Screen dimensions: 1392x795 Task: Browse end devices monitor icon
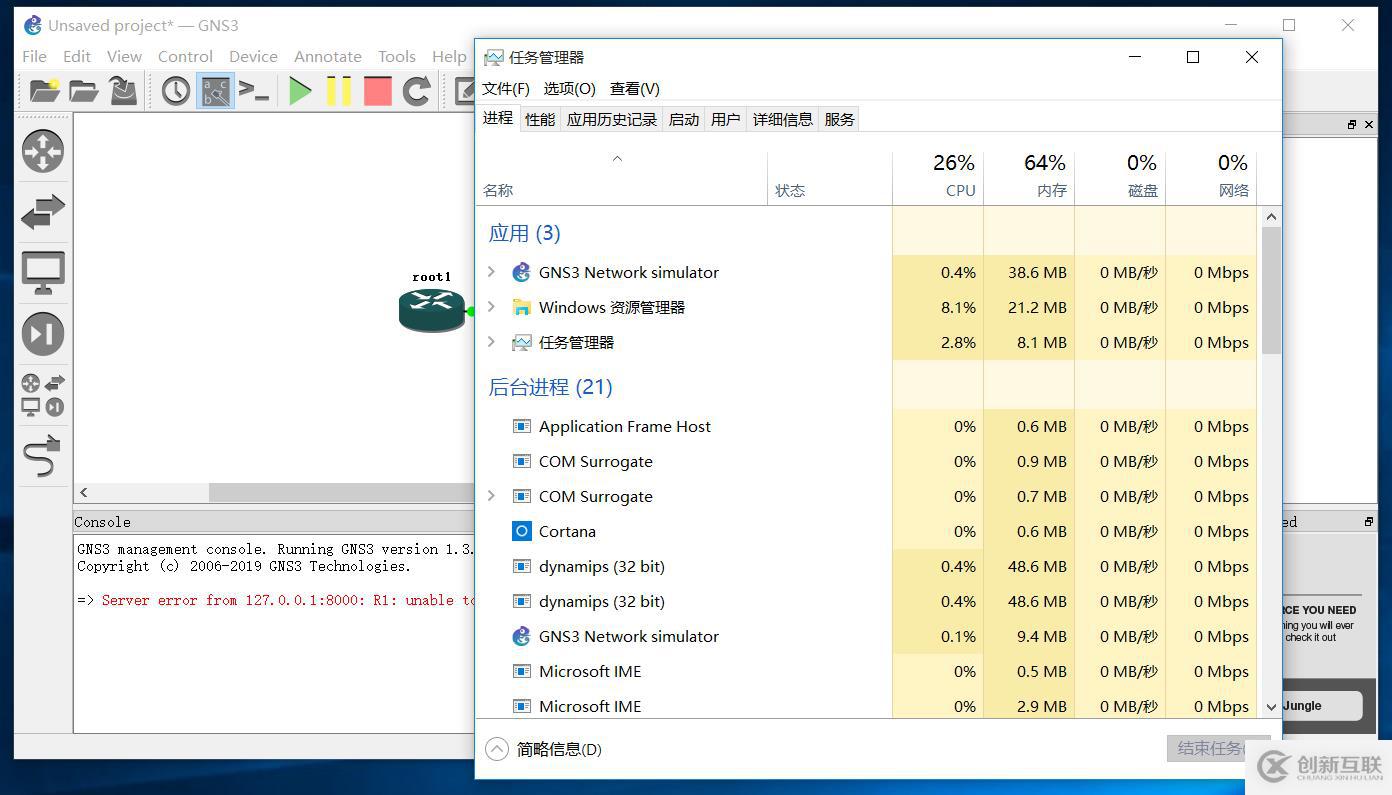tap(43, 272)
